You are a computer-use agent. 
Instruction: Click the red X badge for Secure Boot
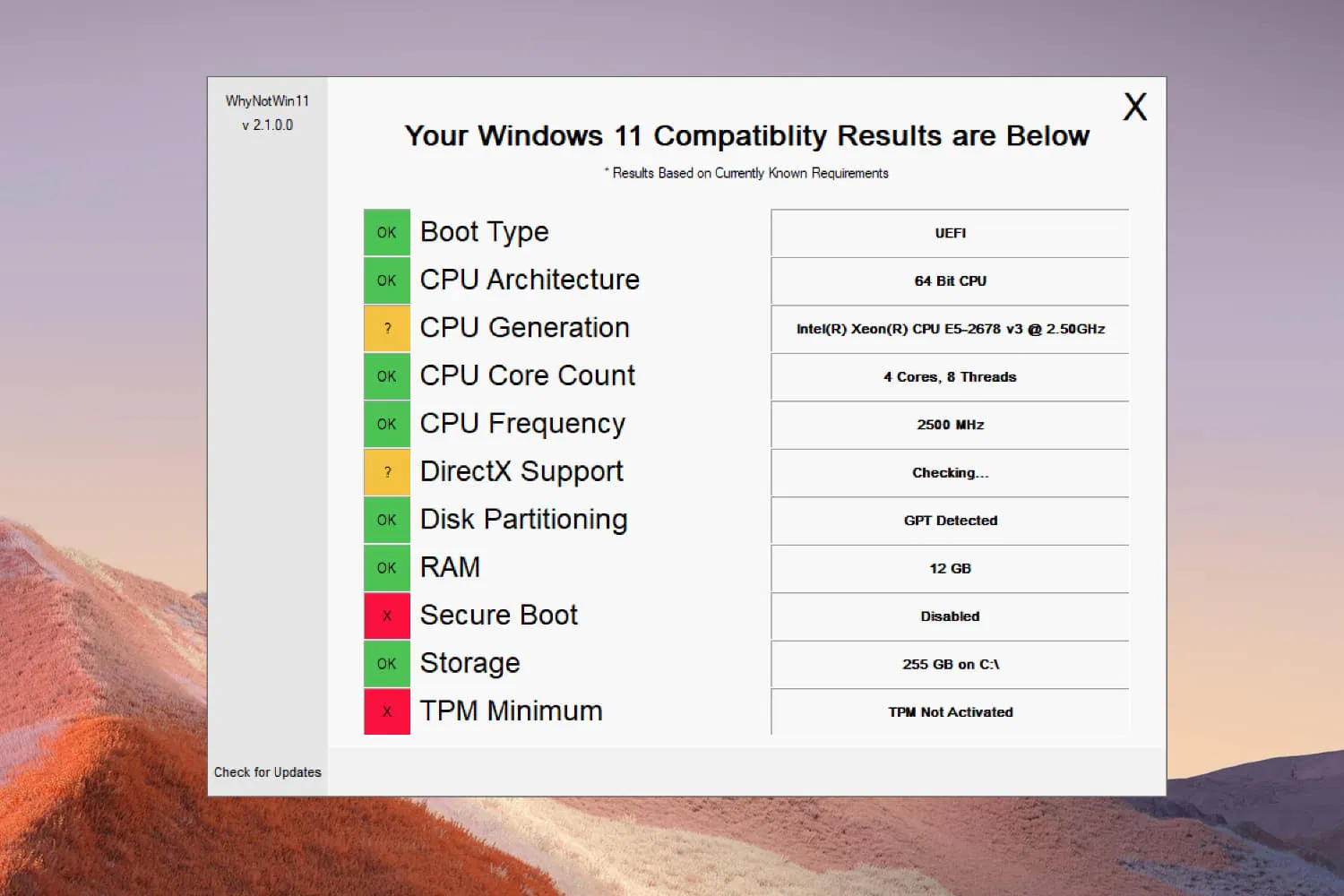(x=387, y=616)
